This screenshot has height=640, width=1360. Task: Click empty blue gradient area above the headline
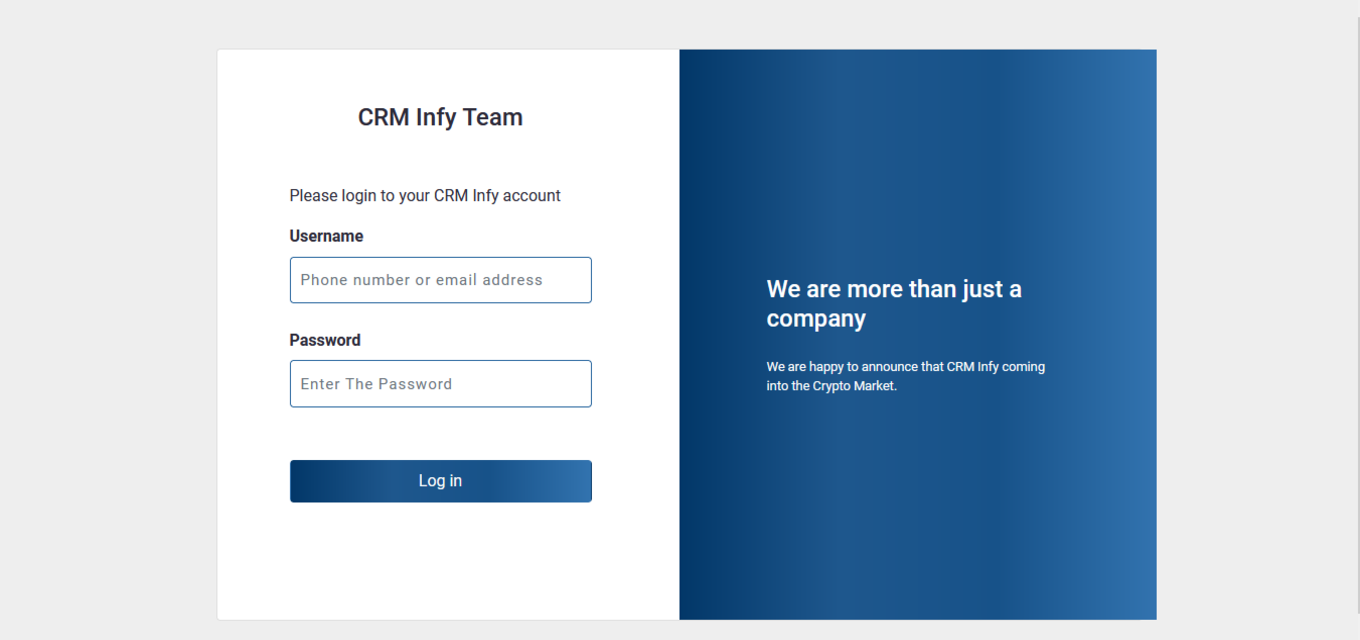click(917, 160)
